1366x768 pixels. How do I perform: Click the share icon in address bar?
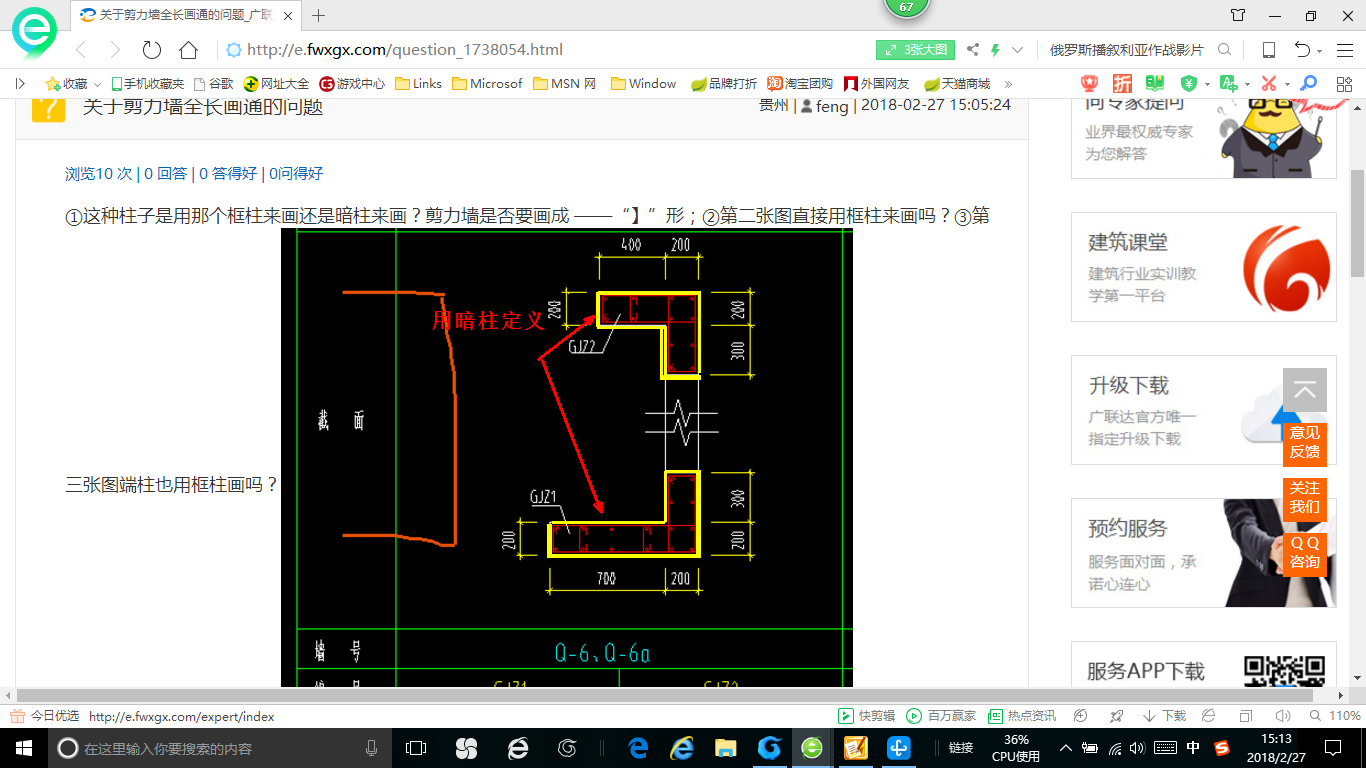point(973,50)
